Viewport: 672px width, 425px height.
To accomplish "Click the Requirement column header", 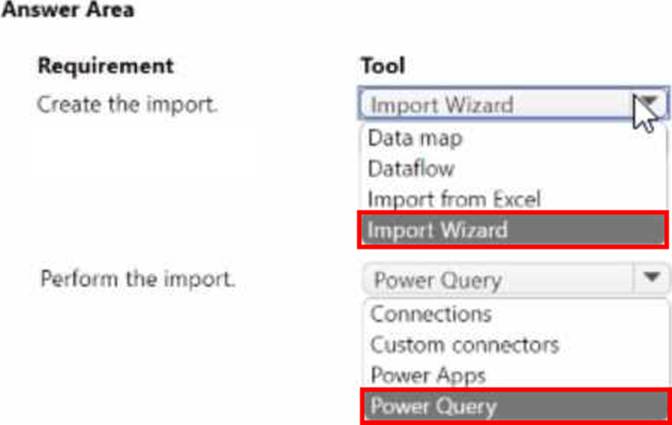I will pos(105,66).
